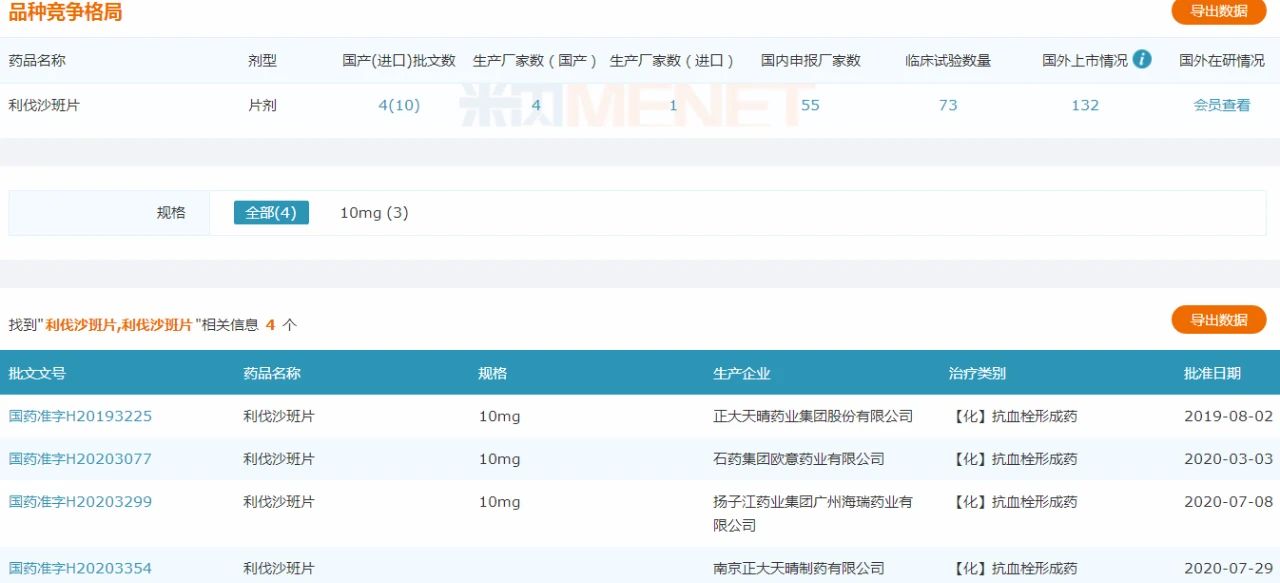Open approval number 国药准字H20193225

click(x=80, y=416)
